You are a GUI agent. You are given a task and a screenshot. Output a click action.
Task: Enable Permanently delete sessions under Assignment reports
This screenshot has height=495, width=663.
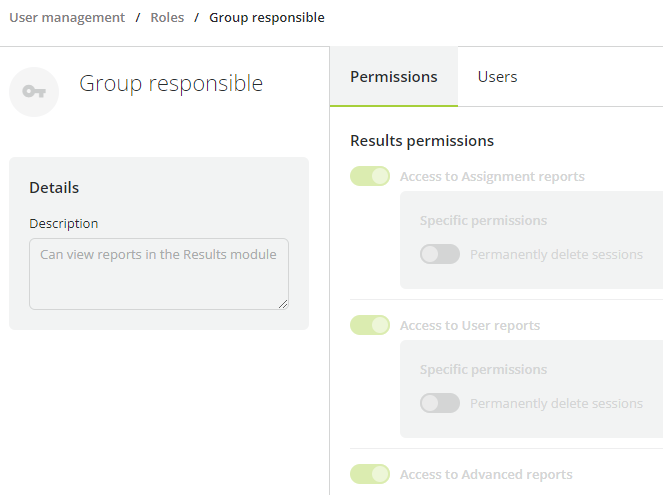pos(440,254)
